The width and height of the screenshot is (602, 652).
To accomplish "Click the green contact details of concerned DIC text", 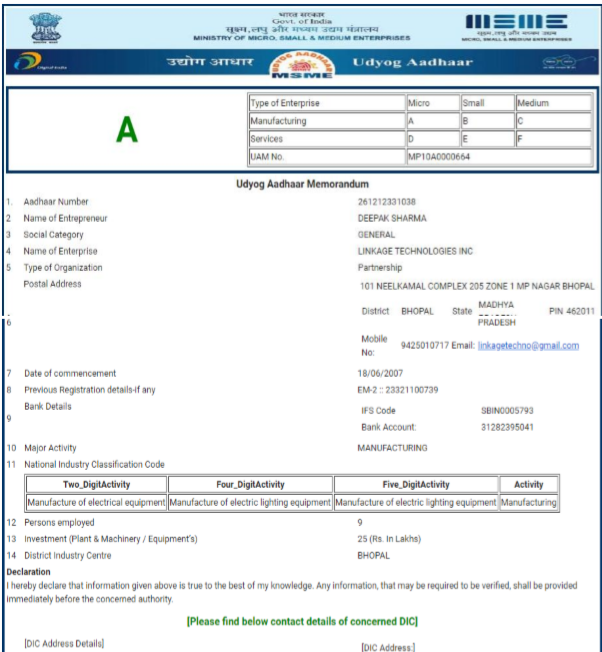I will click(x=302, y=621).
